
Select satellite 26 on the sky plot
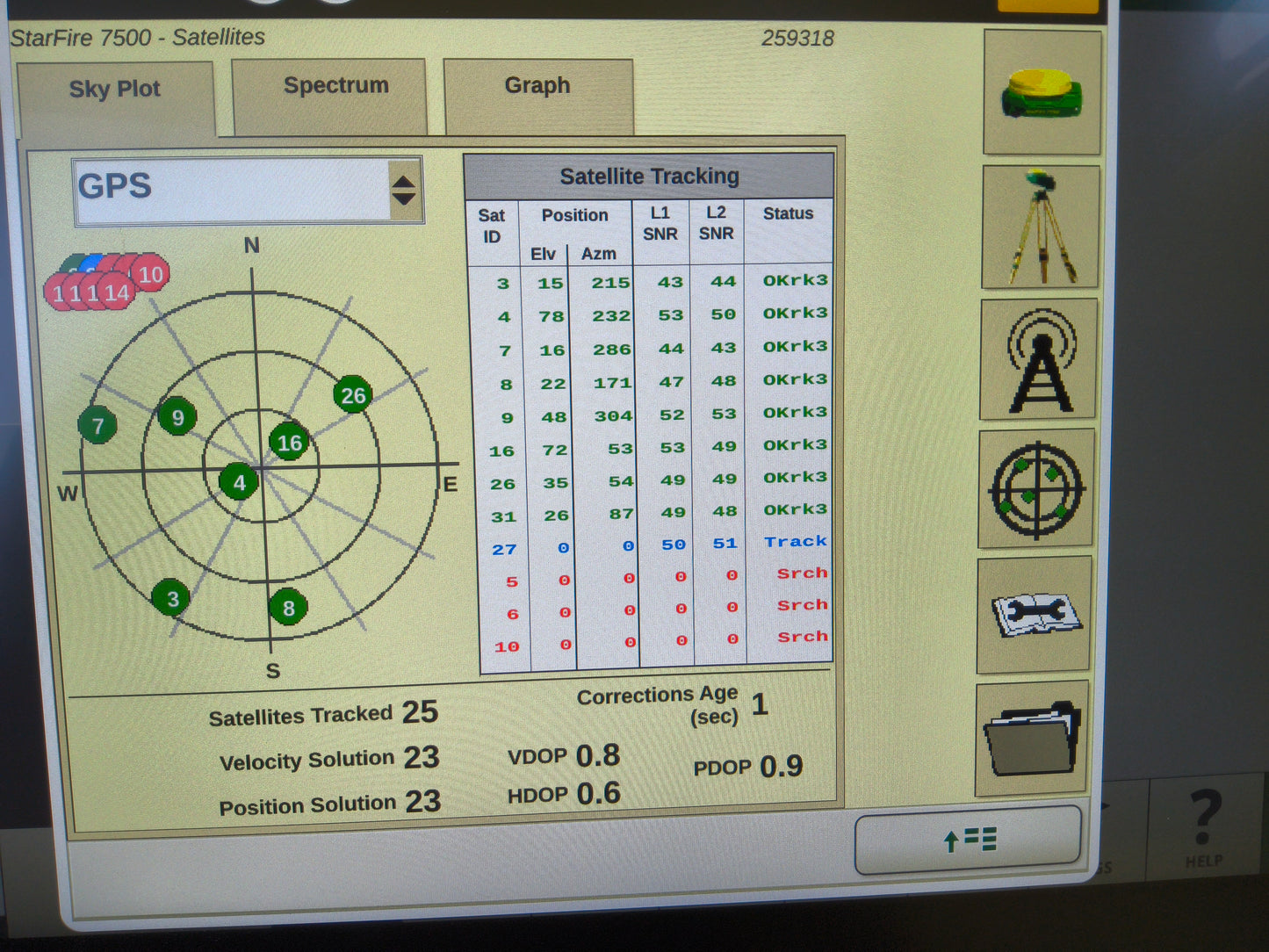(x=354, y=396)
